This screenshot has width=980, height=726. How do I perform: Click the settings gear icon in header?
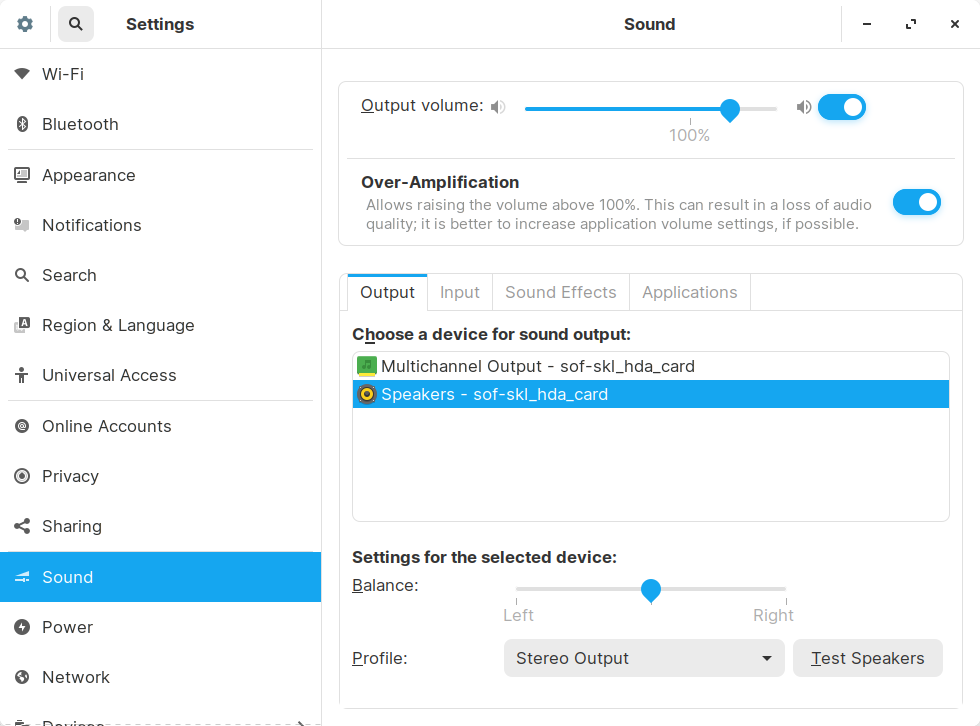coord(25,24)
